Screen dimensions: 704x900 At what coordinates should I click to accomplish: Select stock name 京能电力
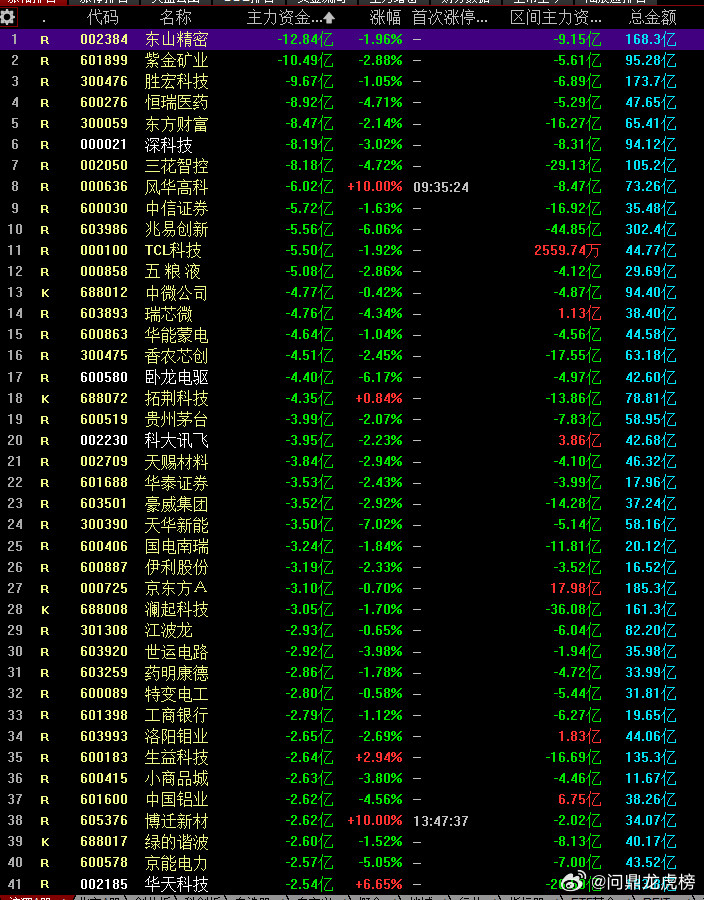[x=176, y=863]
